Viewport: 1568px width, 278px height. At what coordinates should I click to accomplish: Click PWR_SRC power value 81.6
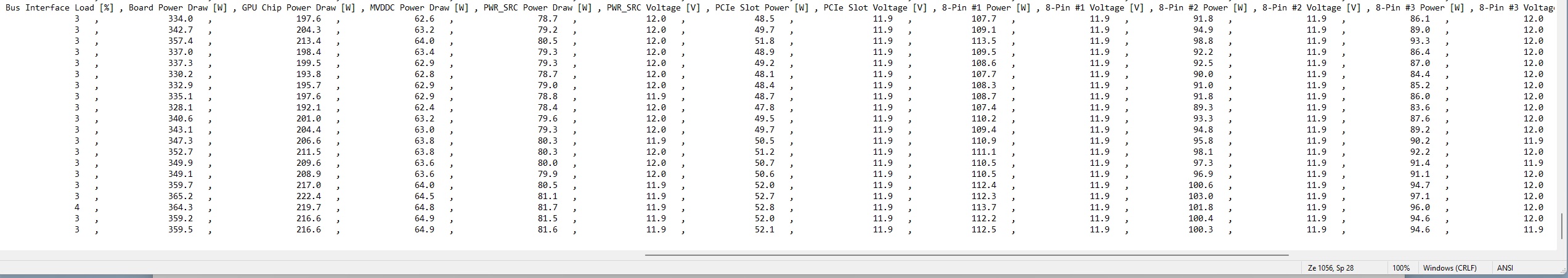tap(548, 229)
